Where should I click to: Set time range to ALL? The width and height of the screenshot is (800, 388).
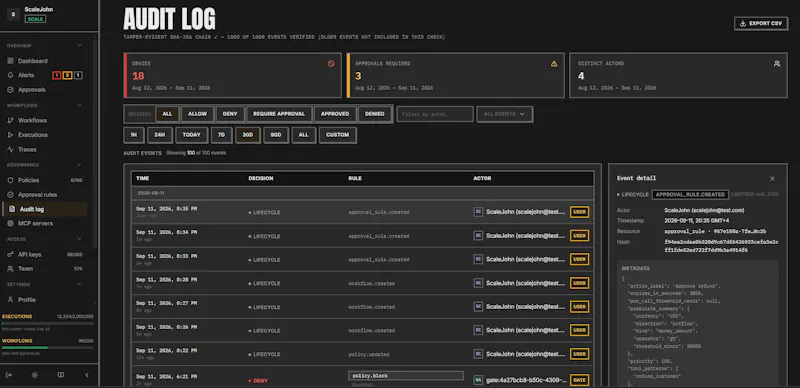click(304, 135)
